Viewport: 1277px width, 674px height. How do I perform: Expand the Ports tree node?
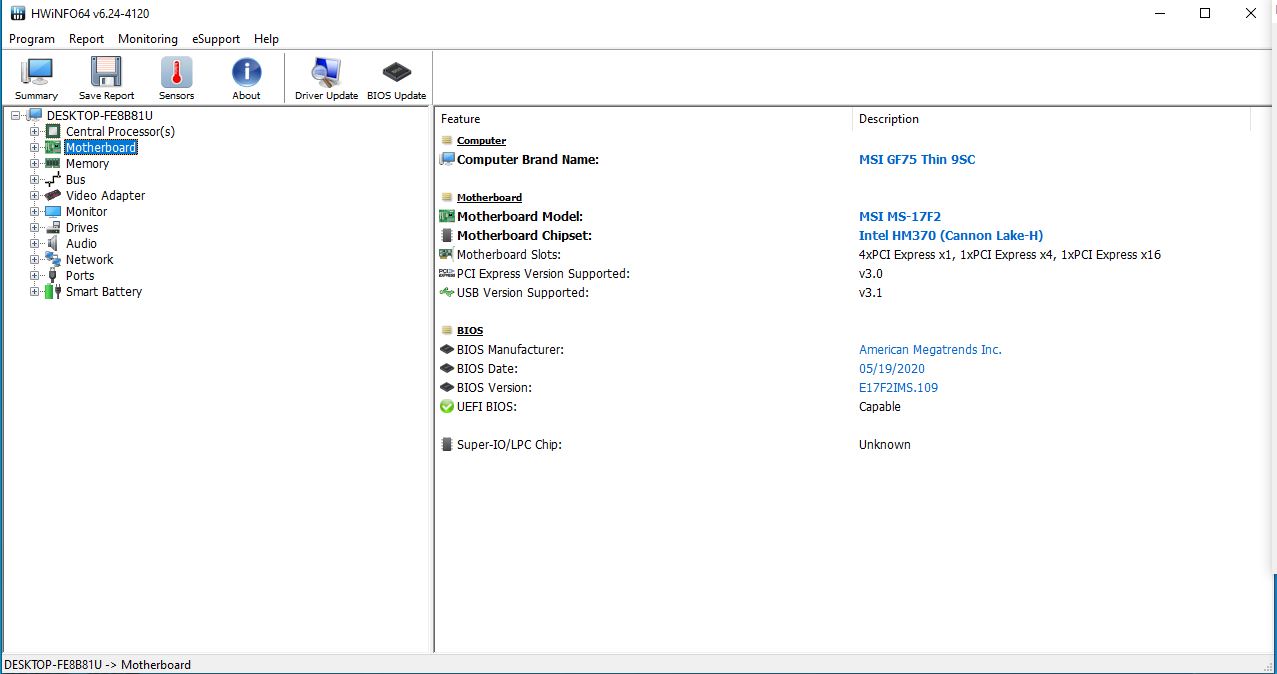point(35,275)
